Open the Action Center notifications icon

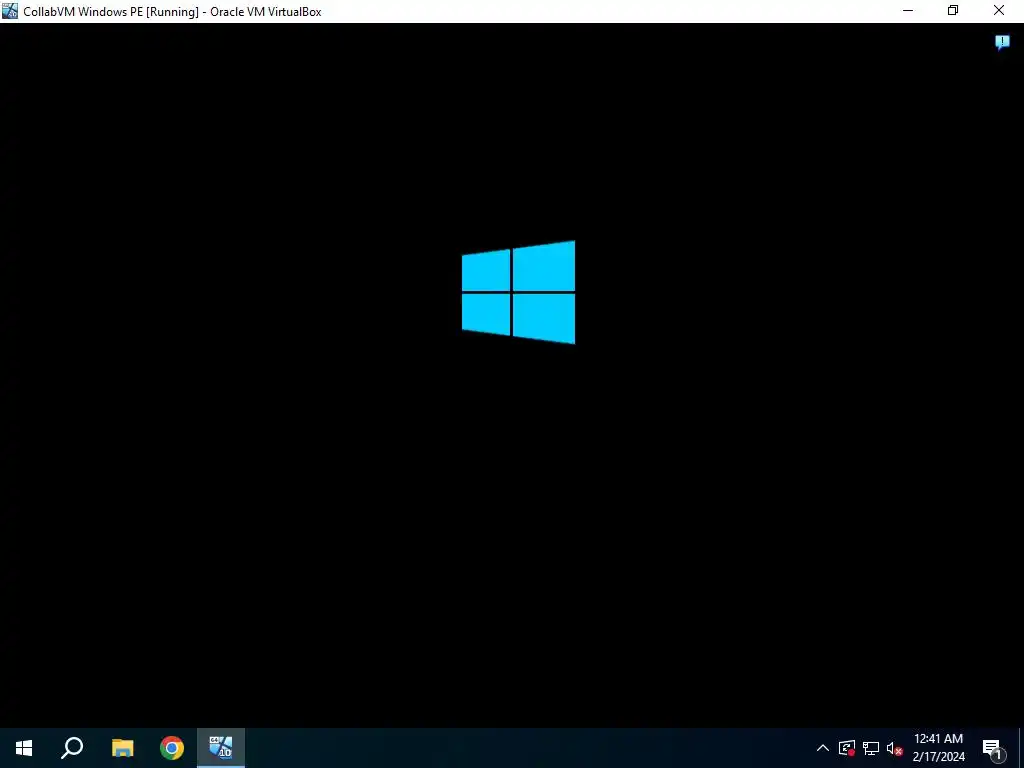pyautogui.click(x=993, y=748)
